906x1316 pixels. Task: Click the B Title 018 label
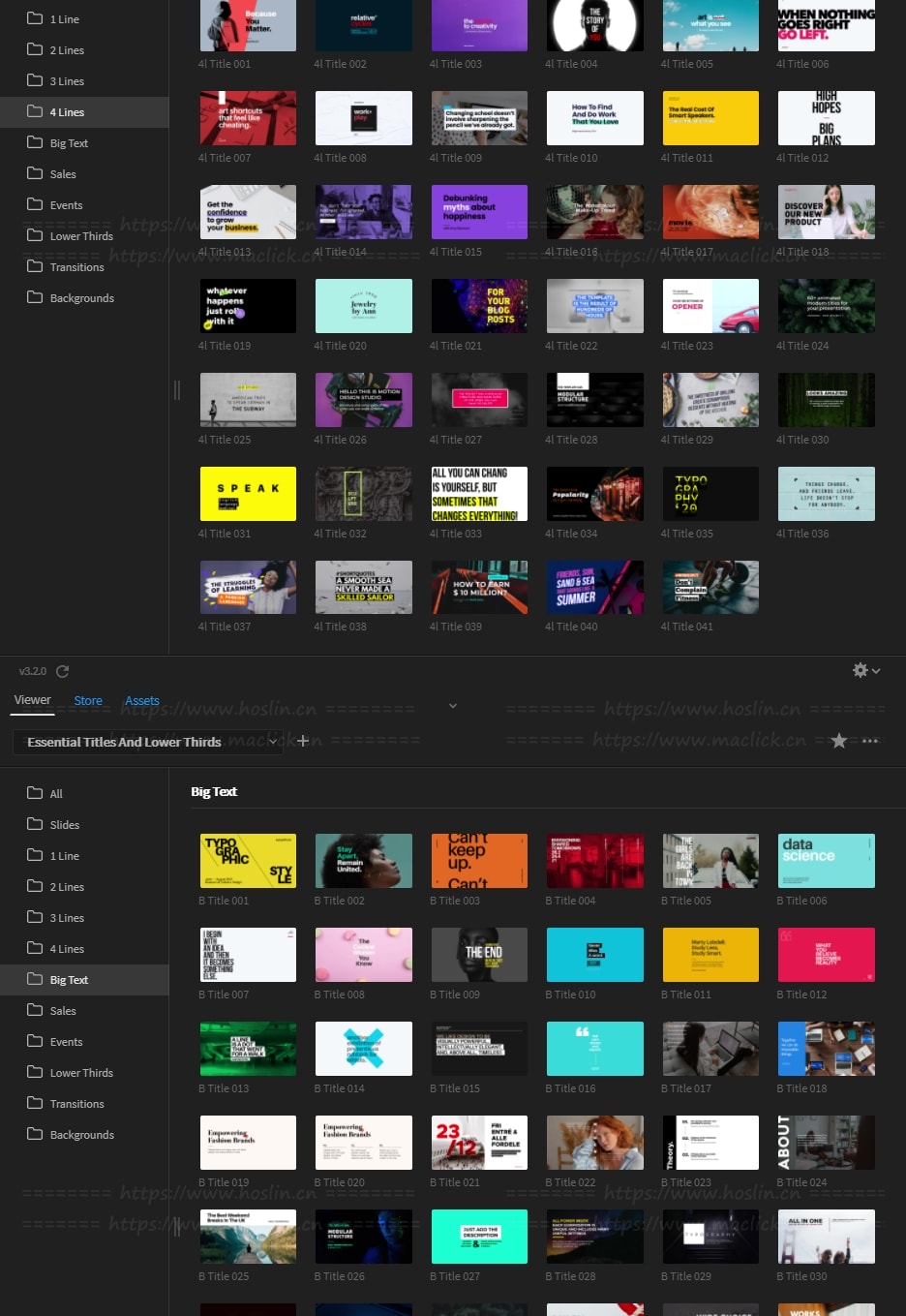(801, 1088)
